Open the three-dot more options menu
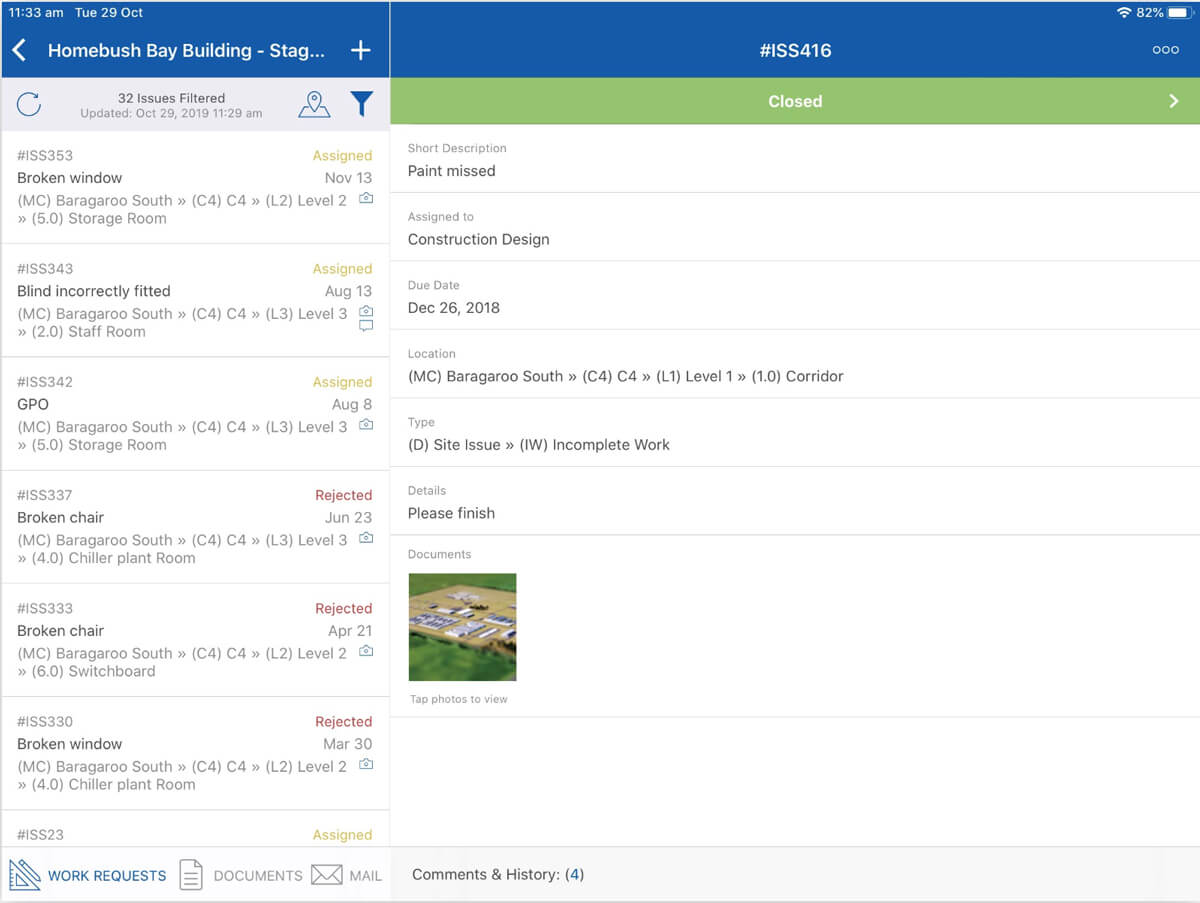 click(x=1166, y=50)
